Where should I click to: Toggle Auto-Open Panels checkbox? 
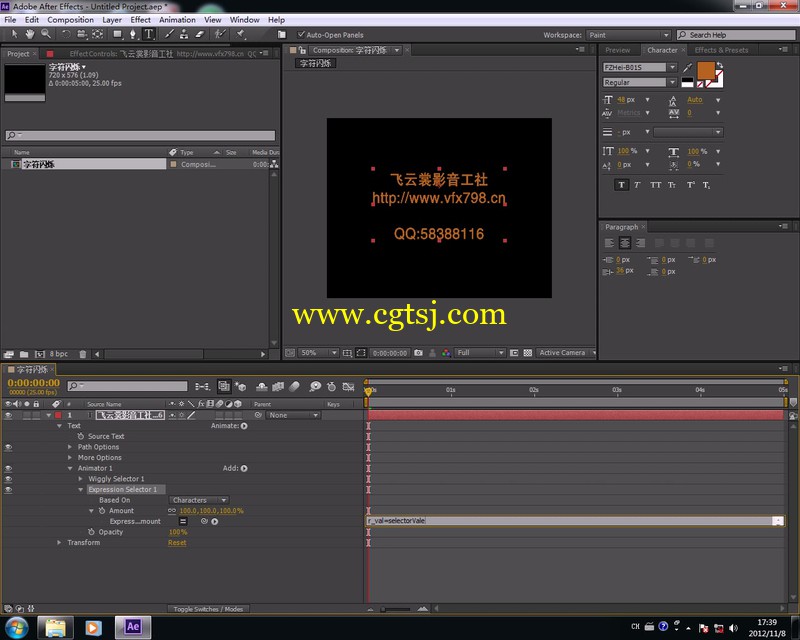pos(301,35)
